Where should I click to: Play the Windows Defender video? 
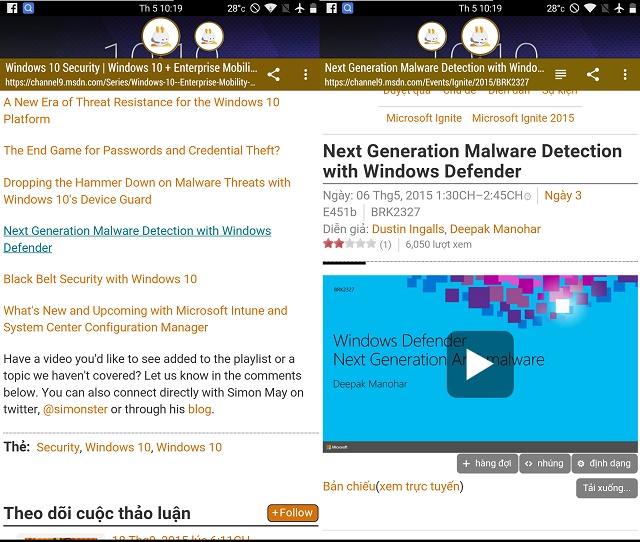pos(480,364)
